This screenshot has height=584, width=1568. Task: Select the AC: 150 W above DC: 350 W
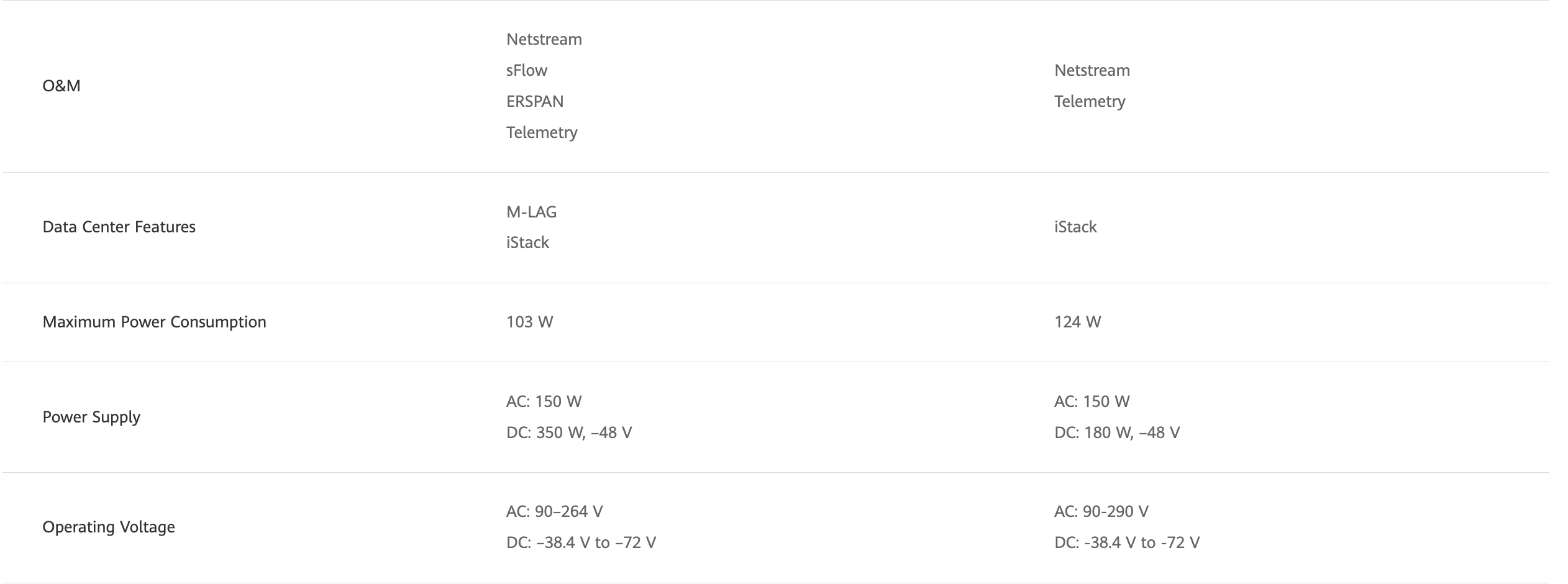544,401
